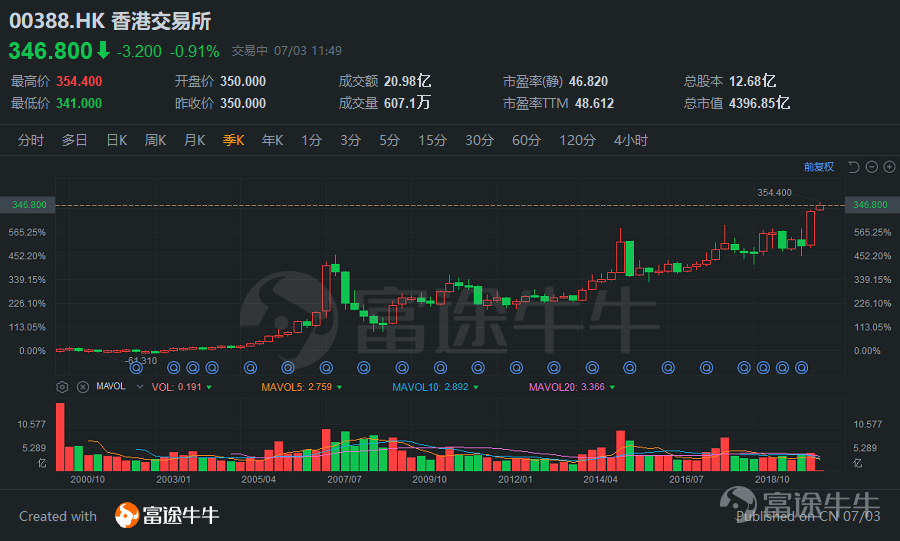This screenshot has width=900, height=541.
Task: Select the 月K monthly candlestick tab
Action: [x=195, y=140]
